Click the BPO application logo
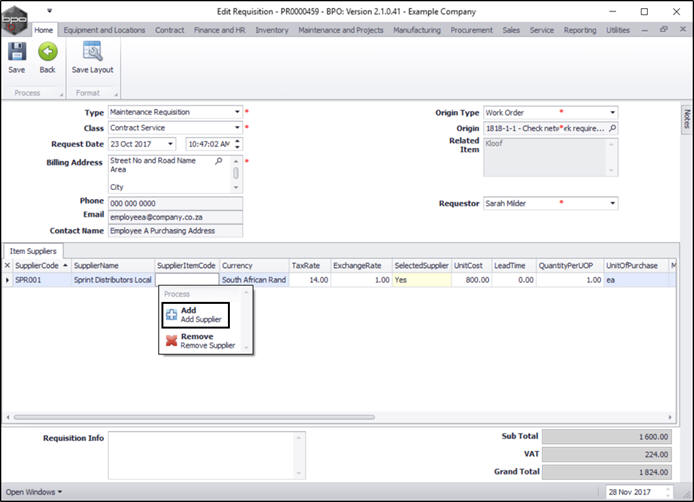Screen dimensions: 694x502 coord(14,20)
